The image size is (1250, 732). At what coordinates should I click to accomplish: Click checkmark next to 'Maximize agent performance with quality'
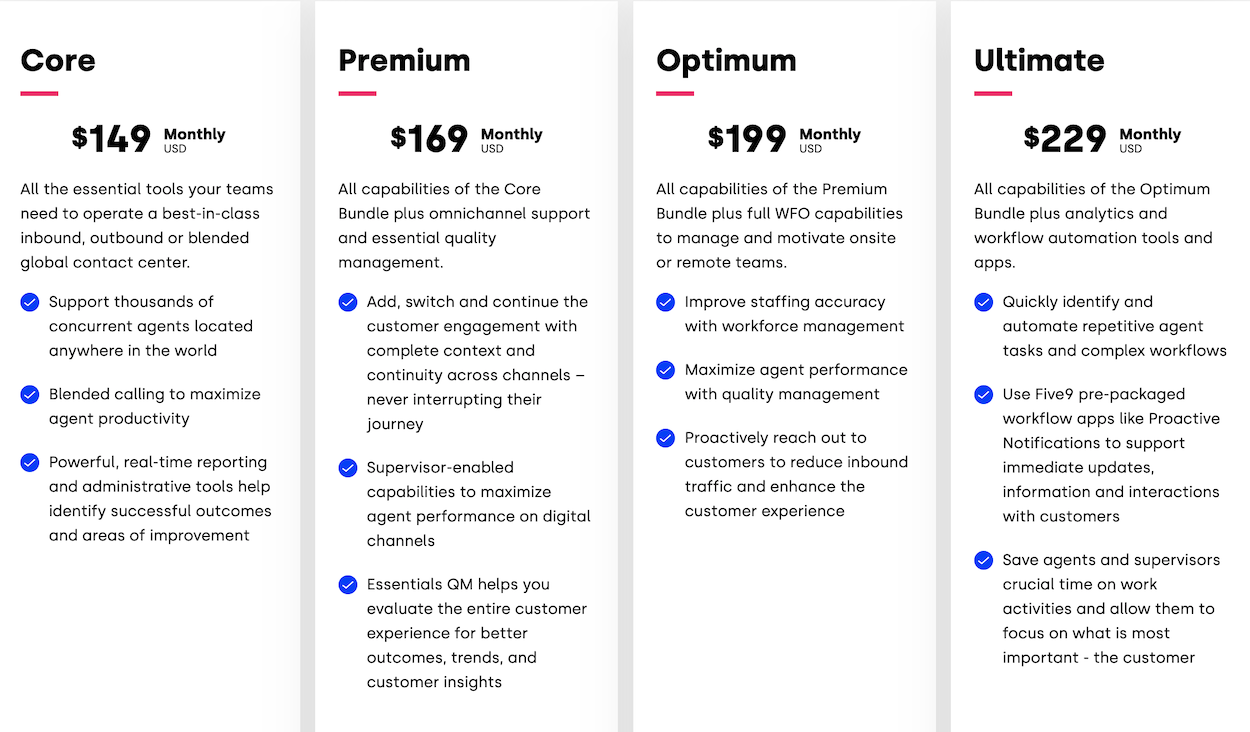(x=666, y=370)
